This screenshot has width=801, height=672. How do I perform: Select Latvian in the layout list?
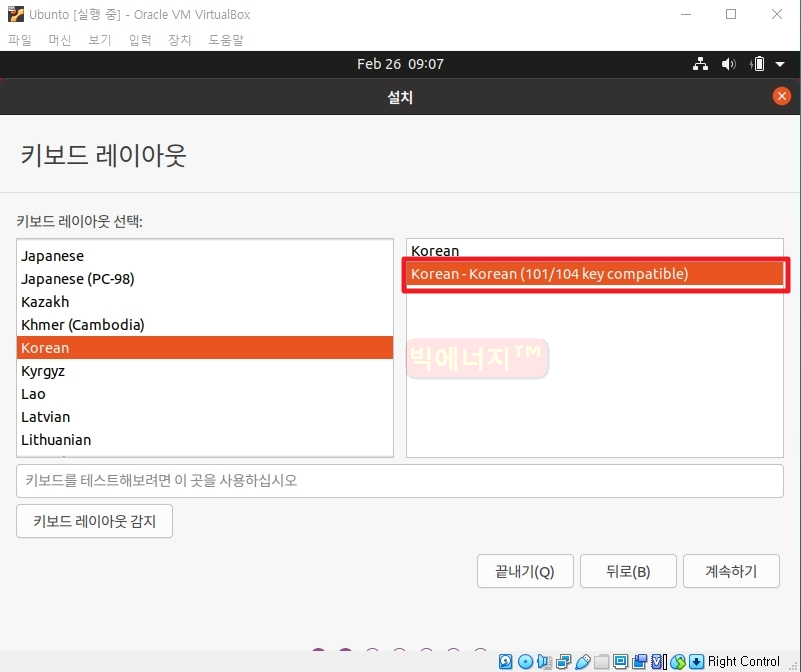[x=205, y=416]
